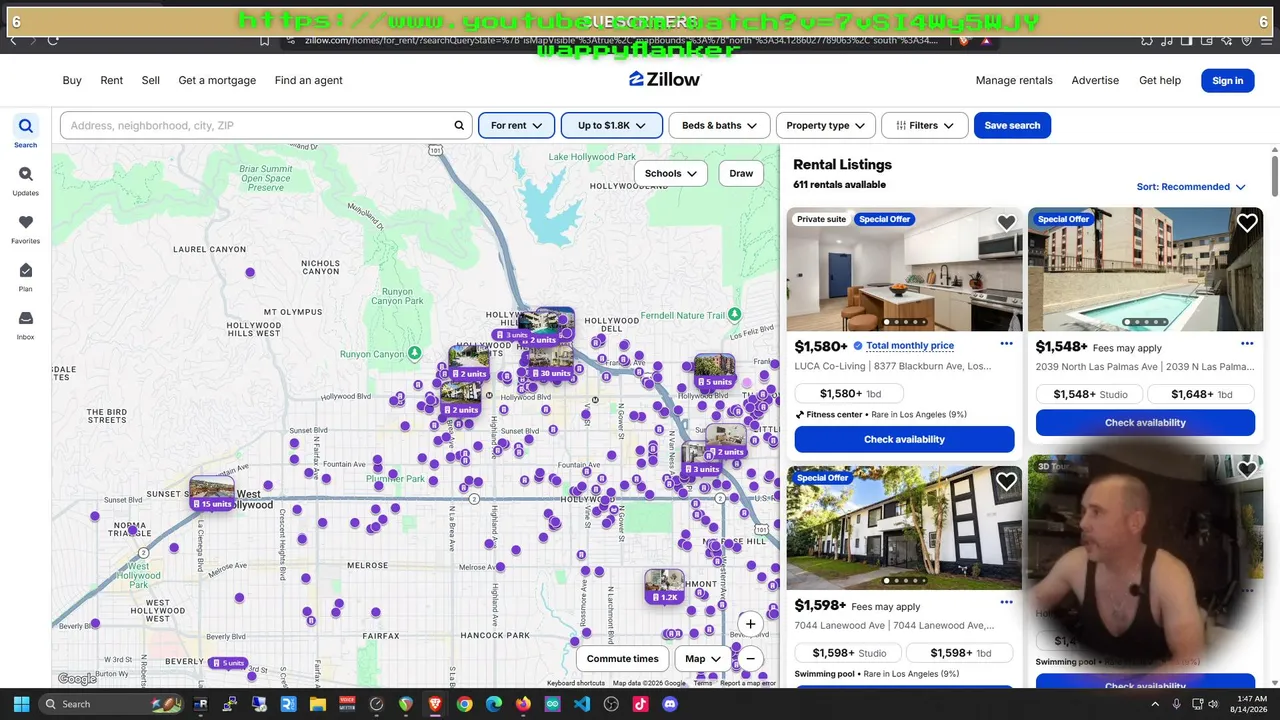This screenshot has width=1280, height=720.
Task: Reload the page in the browser
Action: coord(52,40)
